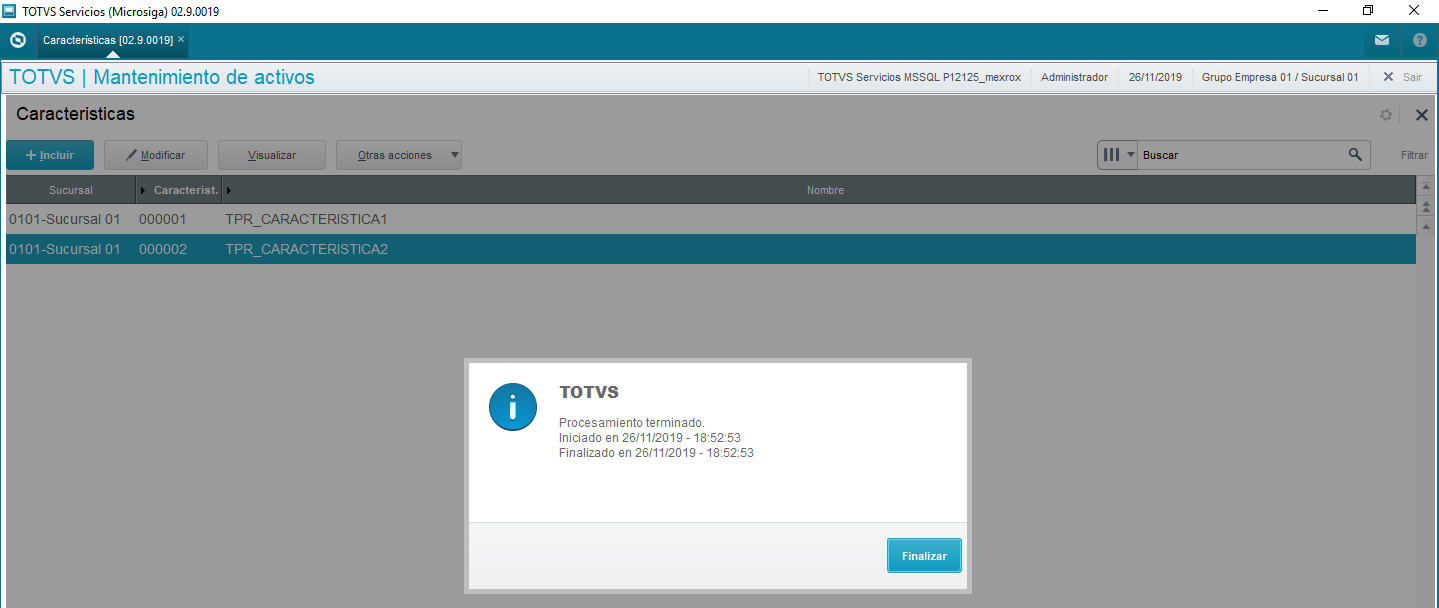
Task: Open the help question mark icon
Action: (1419, 41)
